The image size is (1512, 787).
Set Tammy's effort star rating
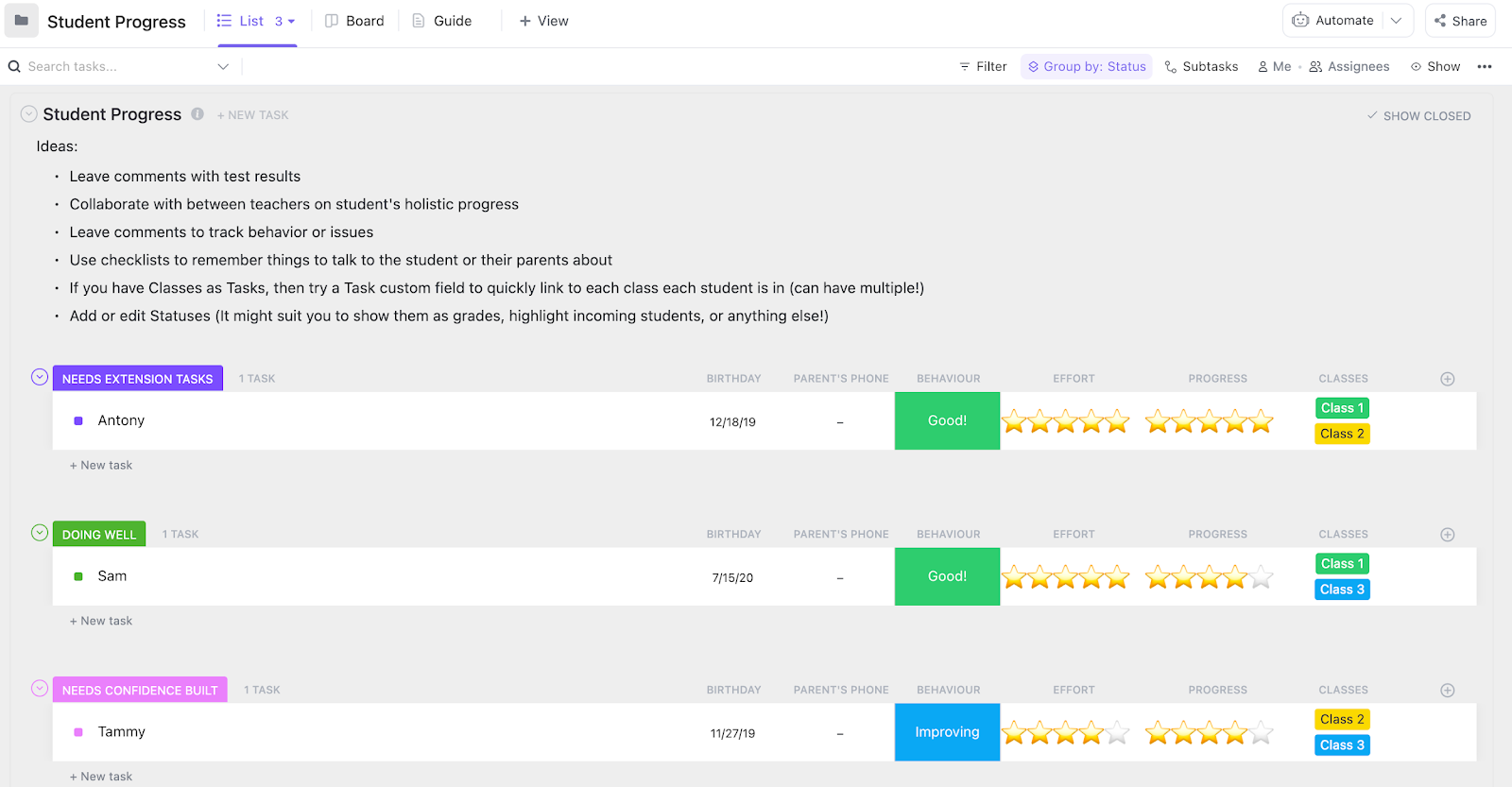point(1066,733)
